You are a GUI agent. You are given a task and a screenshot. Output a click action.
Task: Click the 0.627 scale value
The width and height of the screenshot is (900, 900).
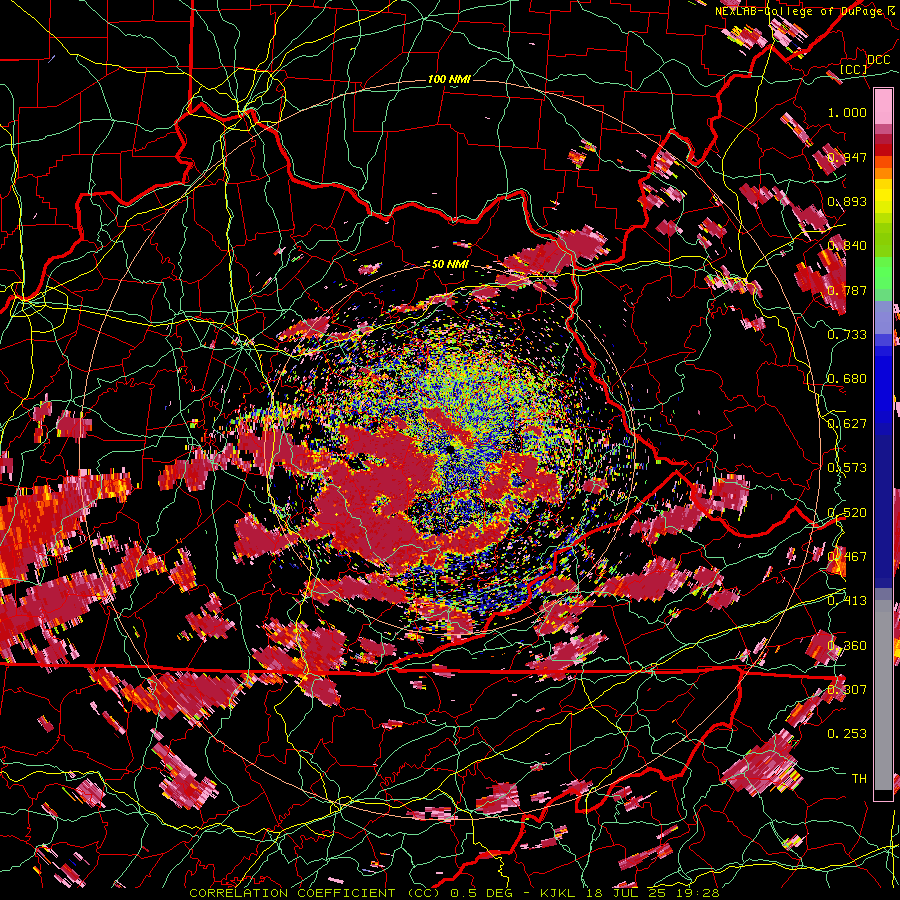[847, 424]
